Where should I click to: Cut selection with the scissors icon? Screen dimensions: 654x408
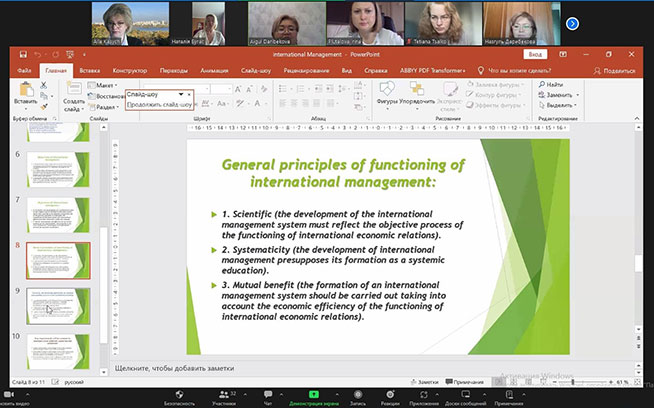pyautogui.click(x=43, y=85)
